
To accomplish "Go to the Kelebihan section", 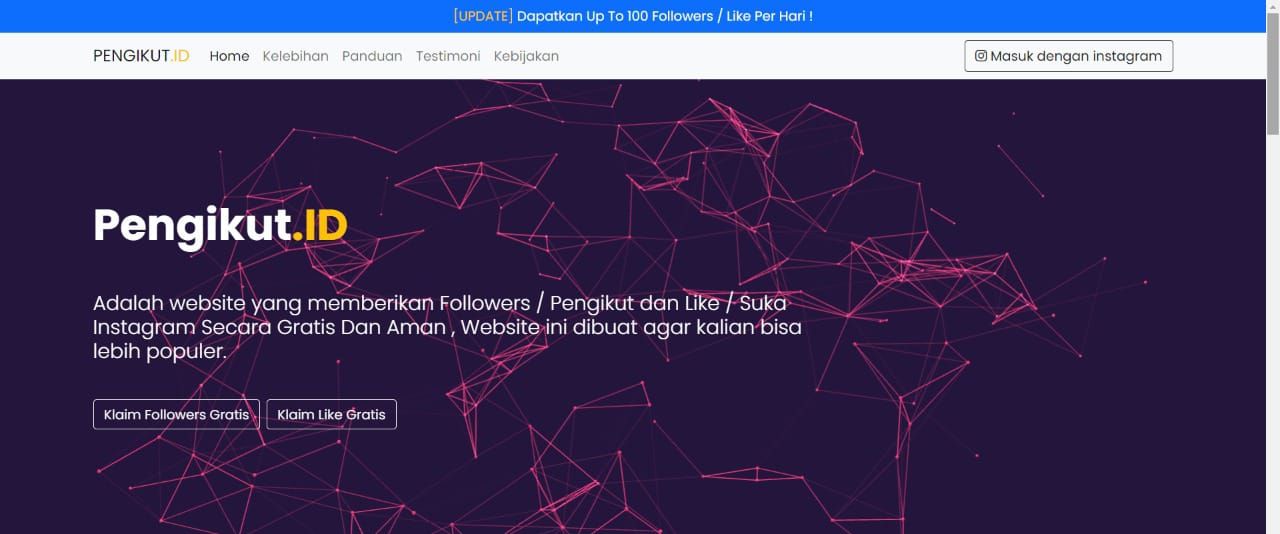I will coord(295,56).
